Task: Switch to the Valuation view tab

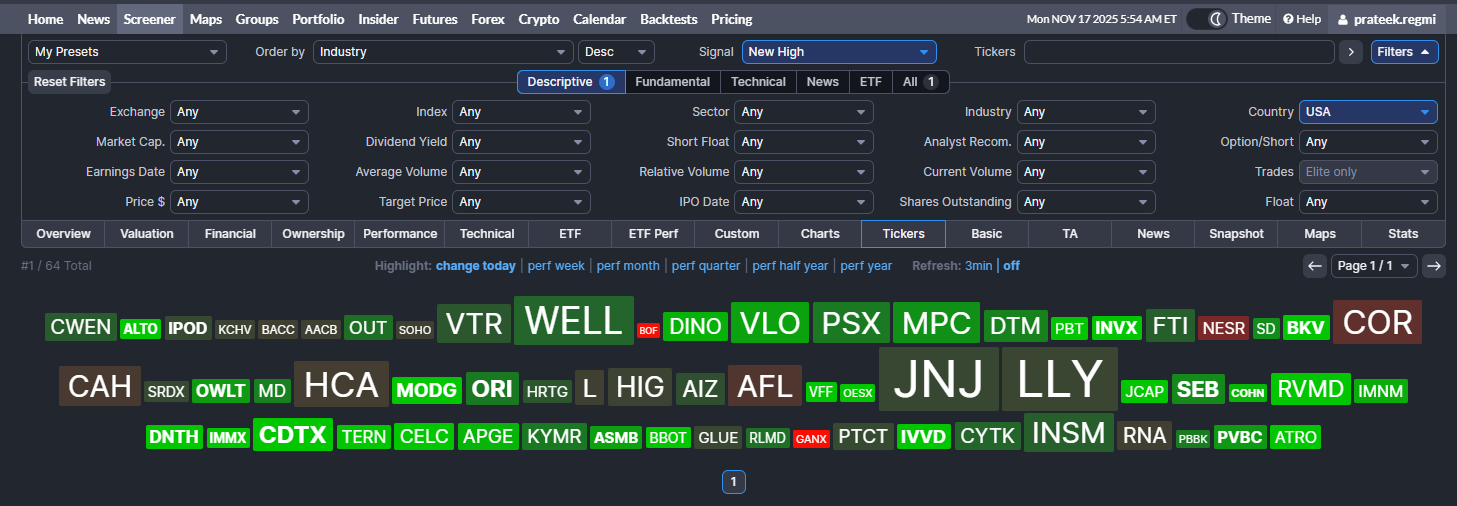Action: point(147,234)
